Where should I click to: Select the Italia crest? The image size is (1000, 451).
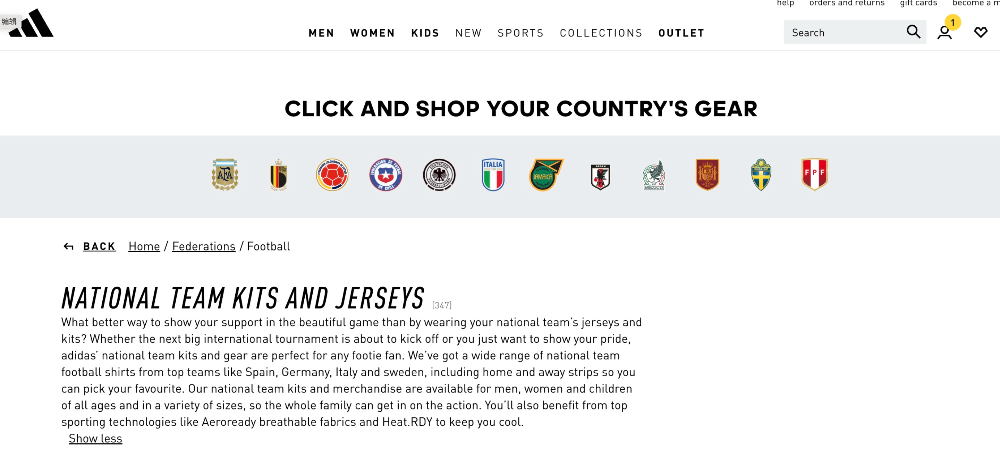[x=493, y=175]
